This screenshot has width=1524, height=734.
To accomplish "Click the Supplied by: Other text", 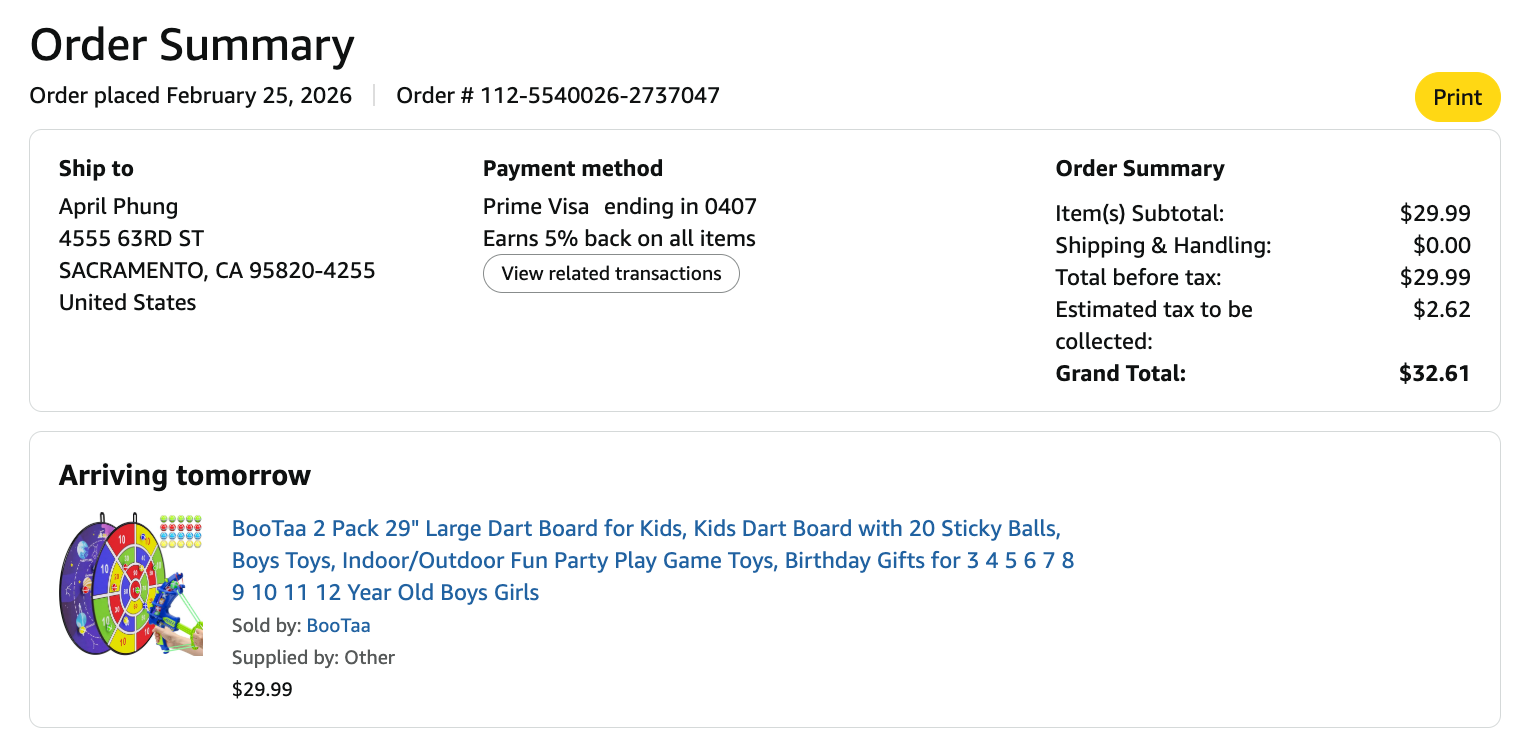I will (313, 658).
